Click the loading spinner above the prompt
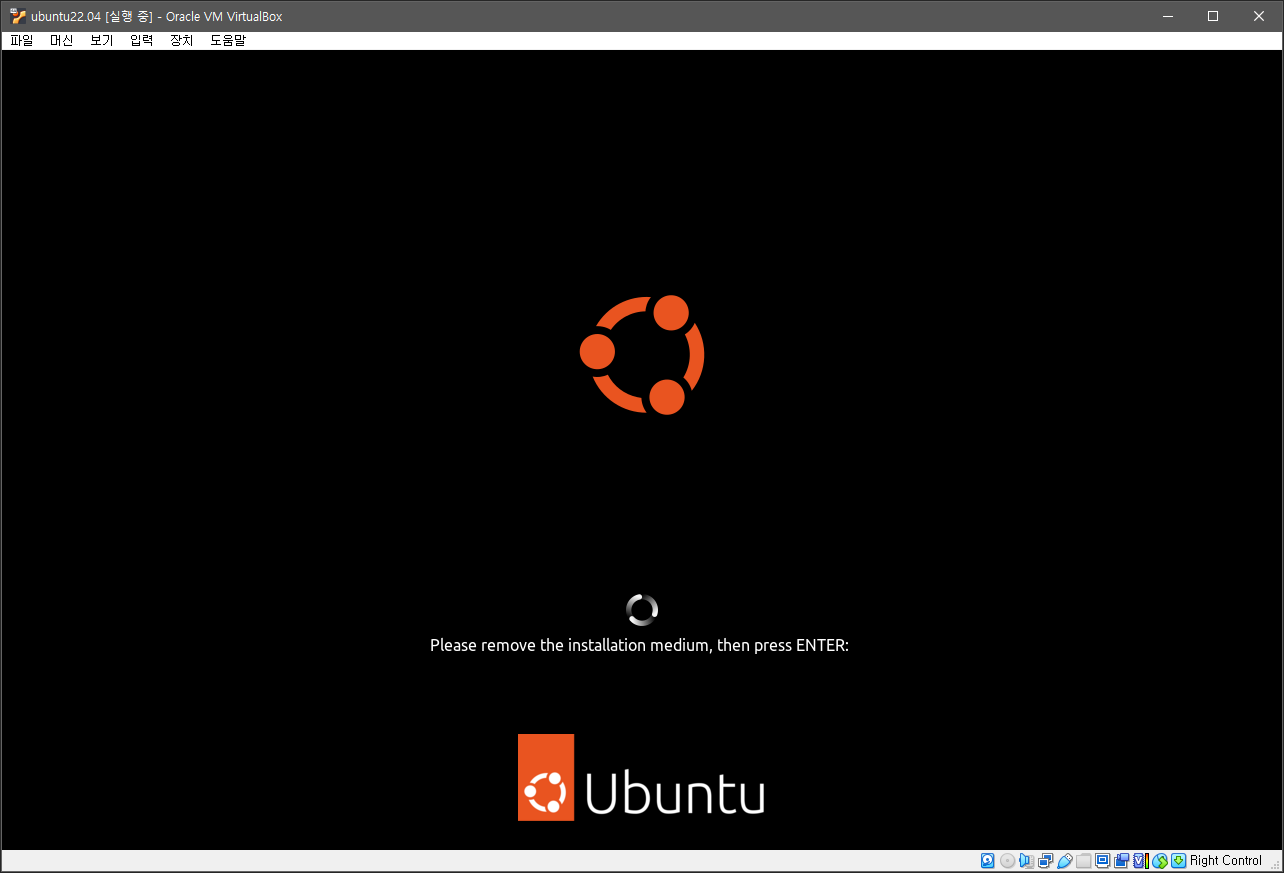1284x873 pixels. [641, 610]
